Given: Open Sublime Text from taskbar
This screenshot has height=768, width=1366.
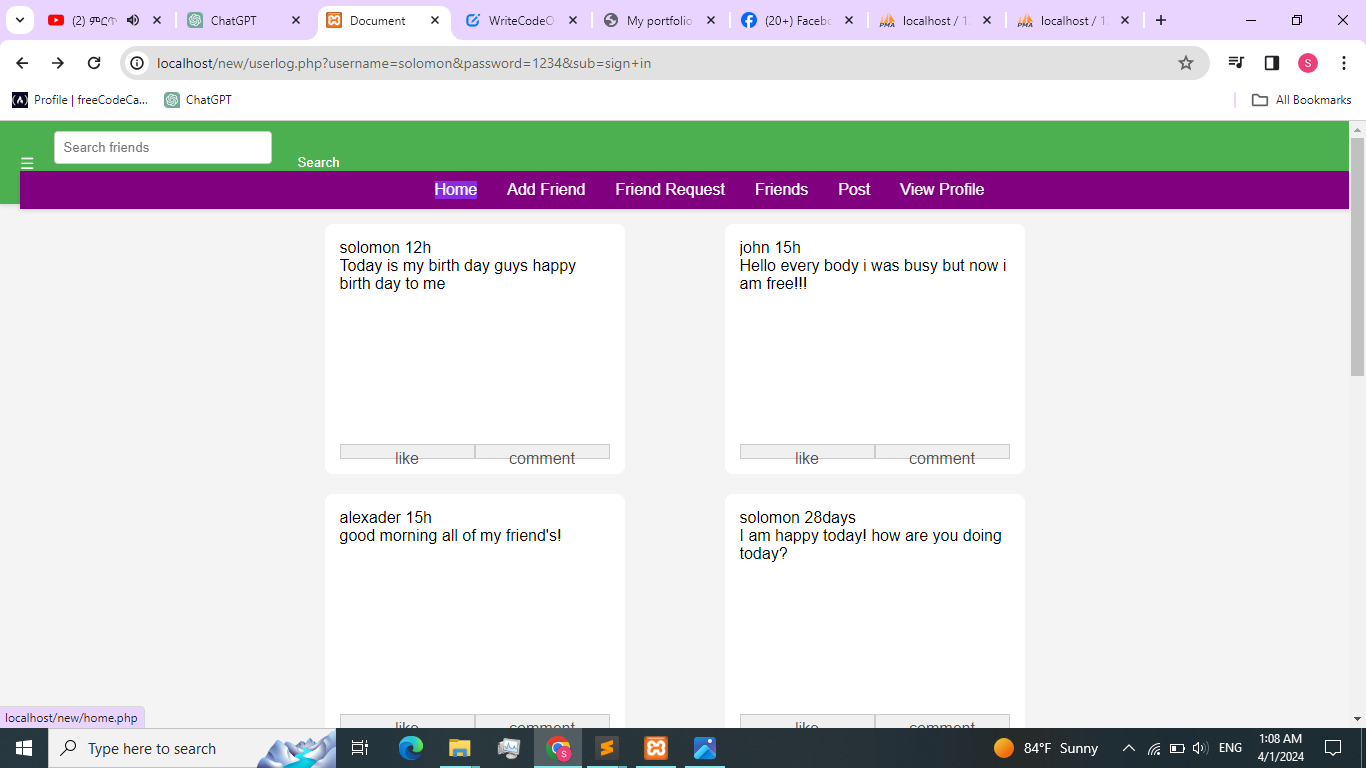Looking at the screenshot, I should 606,748.
